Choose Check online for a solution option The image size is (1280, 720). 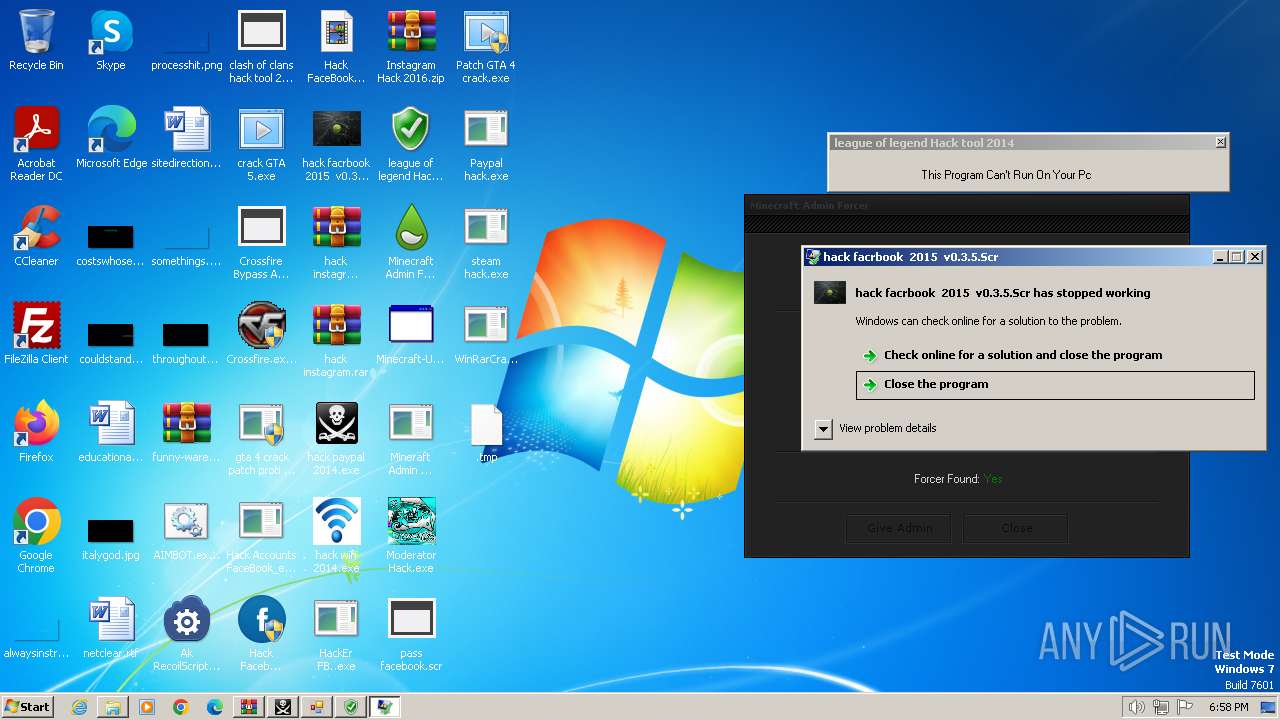(1012, 355)
